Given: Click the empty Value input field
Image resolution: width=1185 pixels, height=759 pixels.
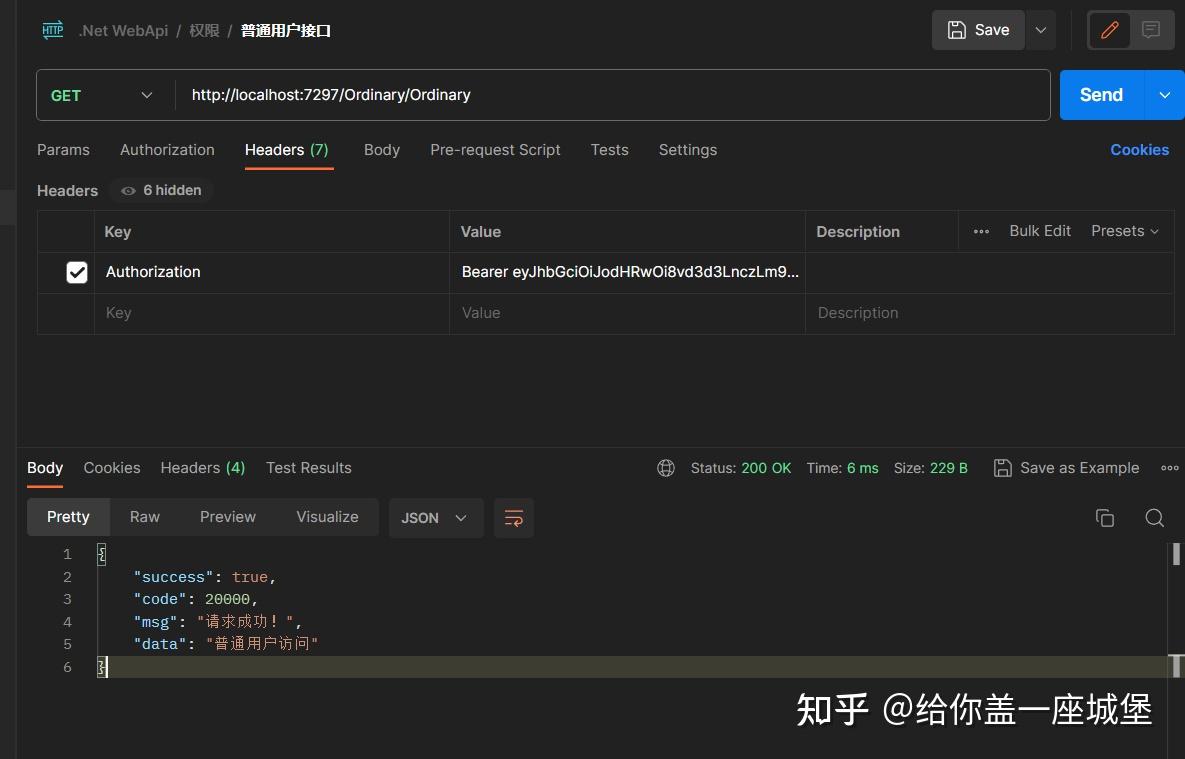Looking at the screenshot, I should tap(627, 313).
